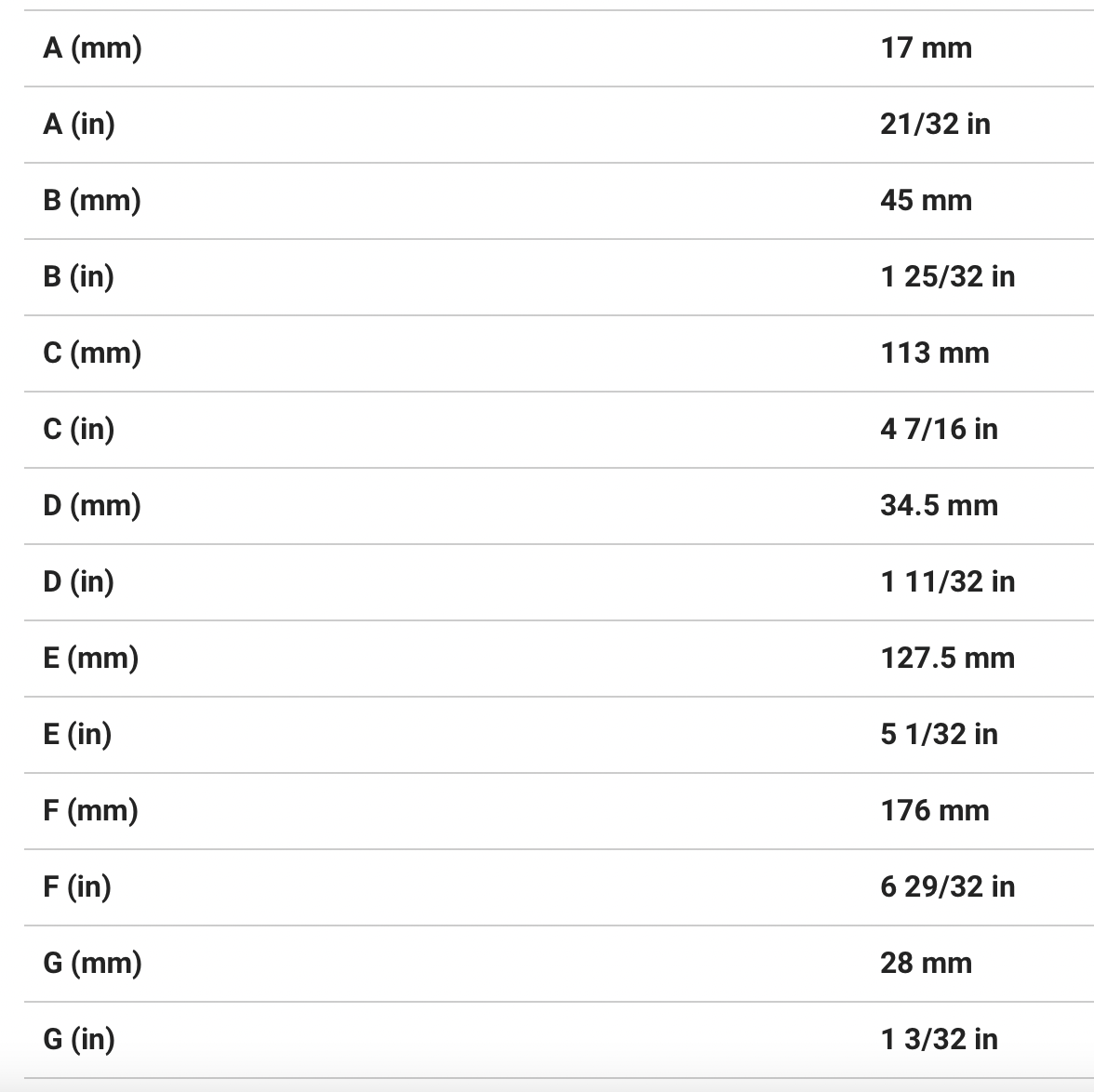Click the "A (mm)" row label
The height and width of the screenshot is (1092, 1094).
point(92,47)
